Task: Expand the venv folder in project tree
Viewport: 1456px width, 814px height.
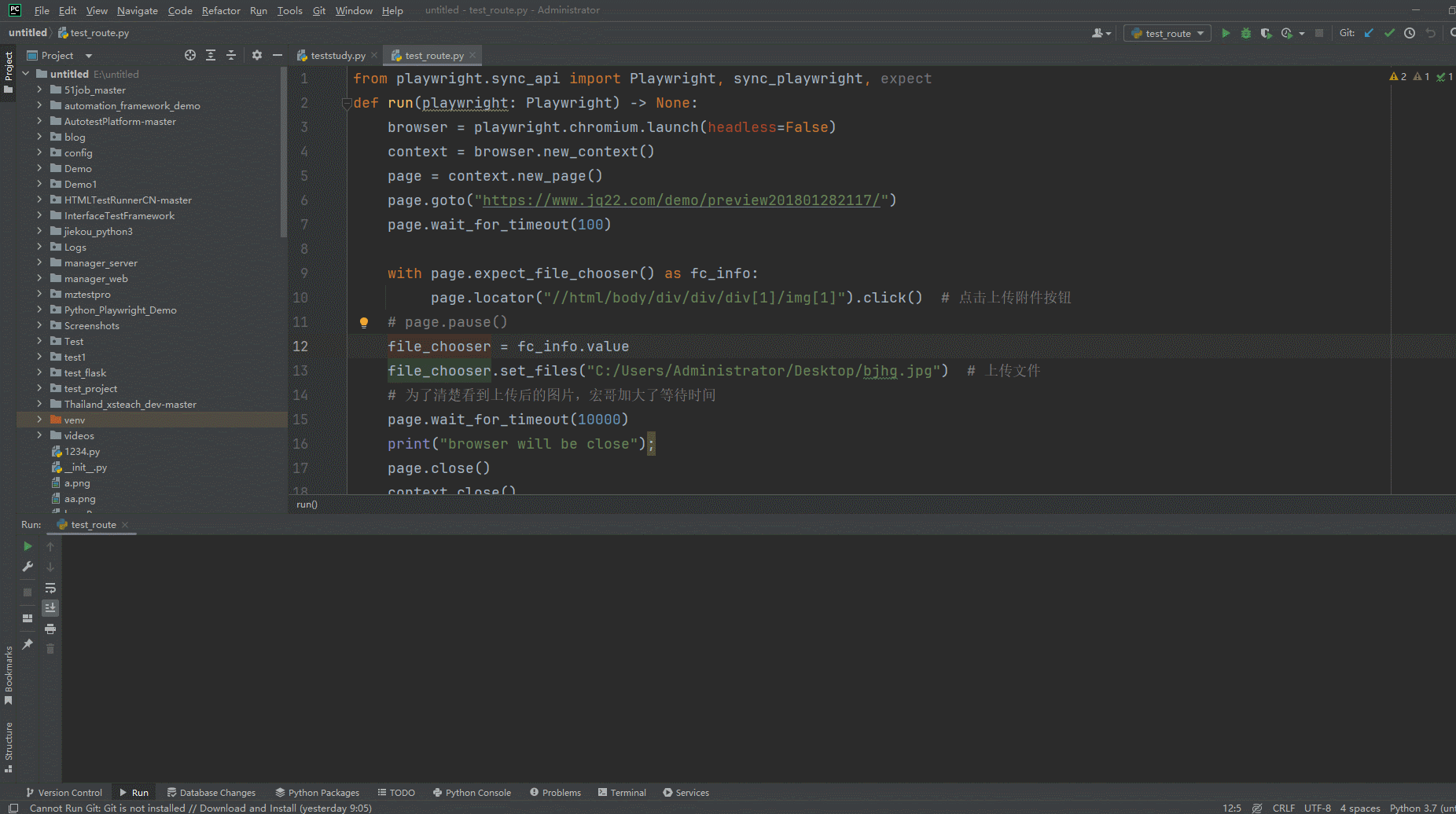Action: coord(39,420)
